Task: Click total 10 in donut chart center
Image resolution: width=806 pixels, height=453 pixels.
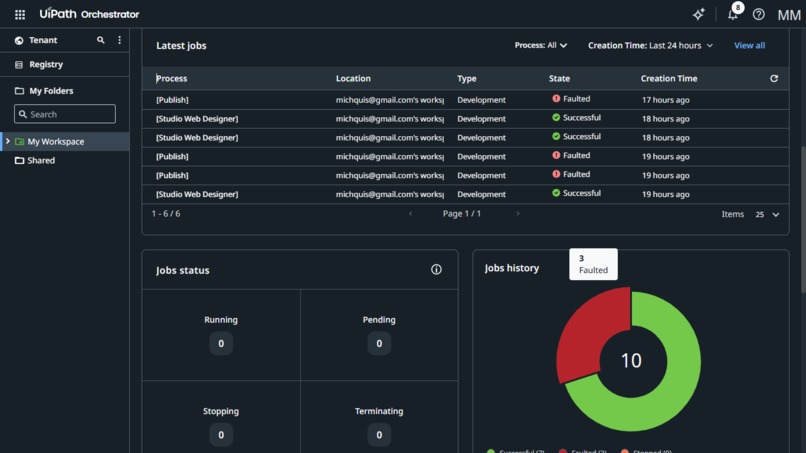Action: coord(631,360)
